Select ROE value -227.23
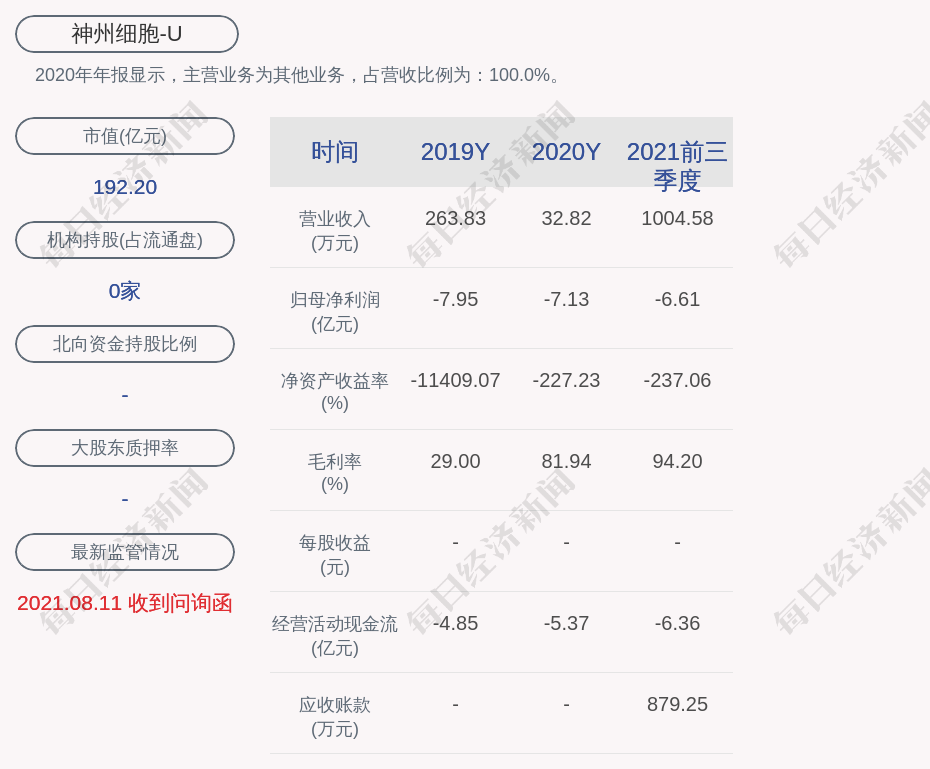The image size is (930, 769). click(x=566, y=380)
